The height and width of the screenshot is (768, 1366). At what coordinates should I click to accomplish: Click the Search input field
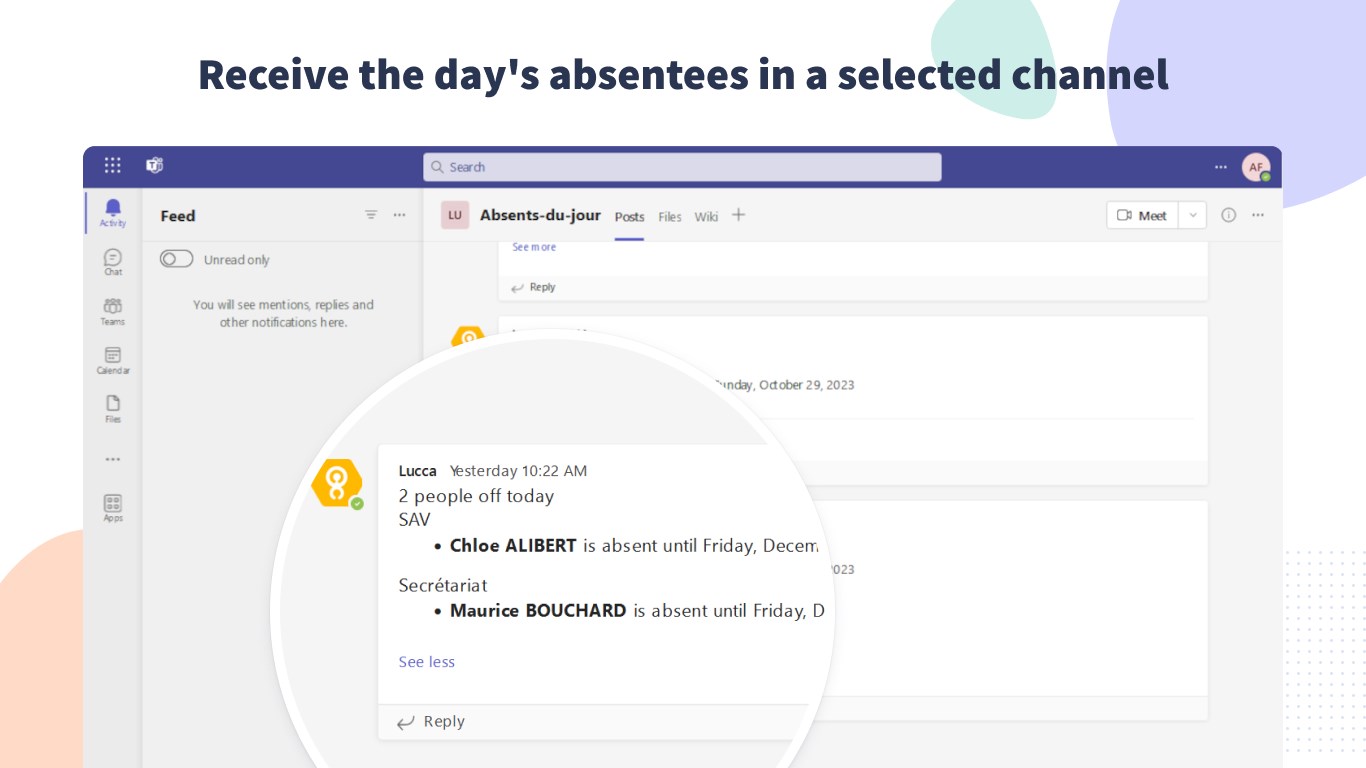(x=682, y=167)
